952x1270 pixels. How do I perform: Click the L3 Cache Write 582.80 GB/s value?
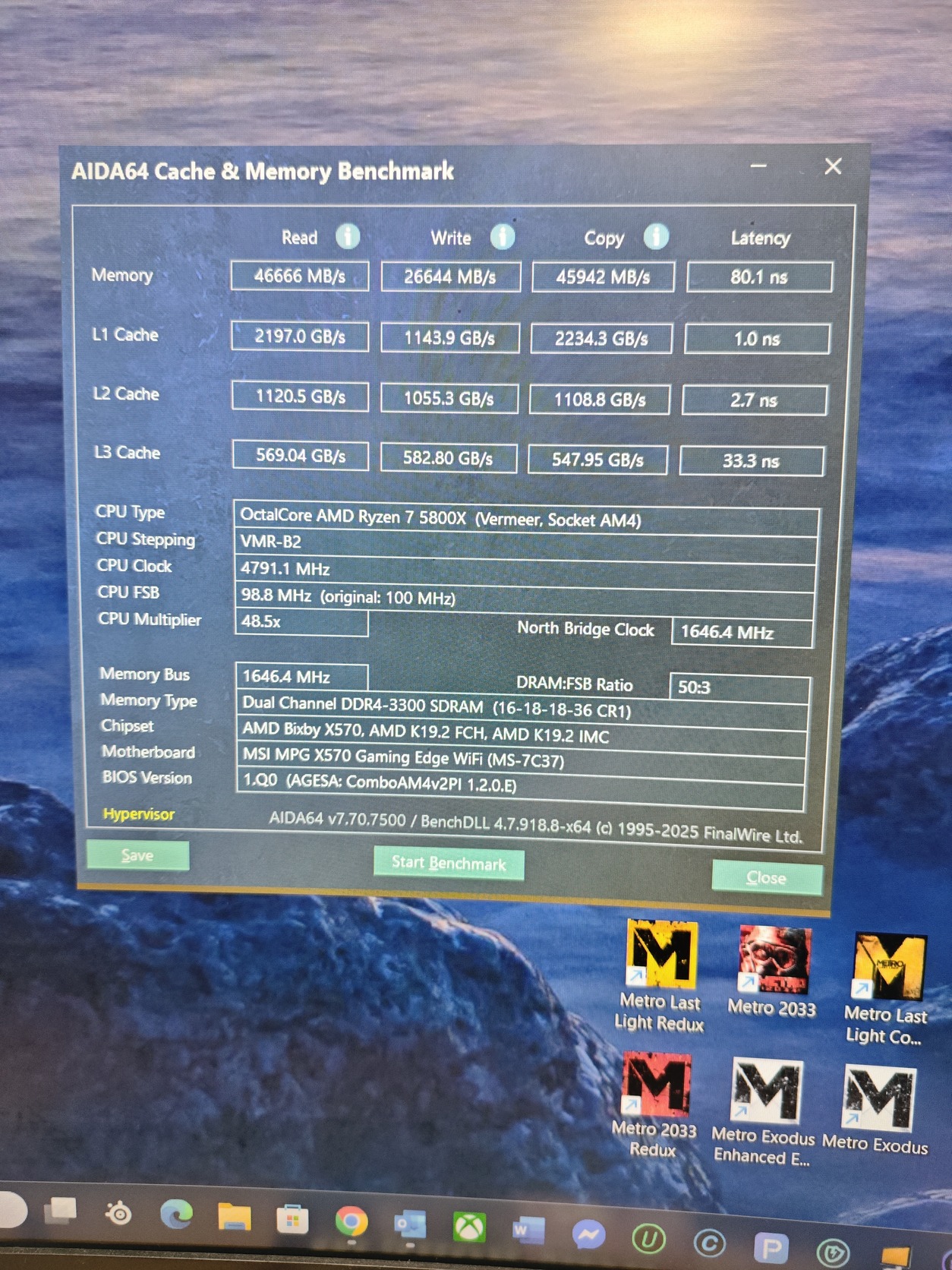coord(449,458)
